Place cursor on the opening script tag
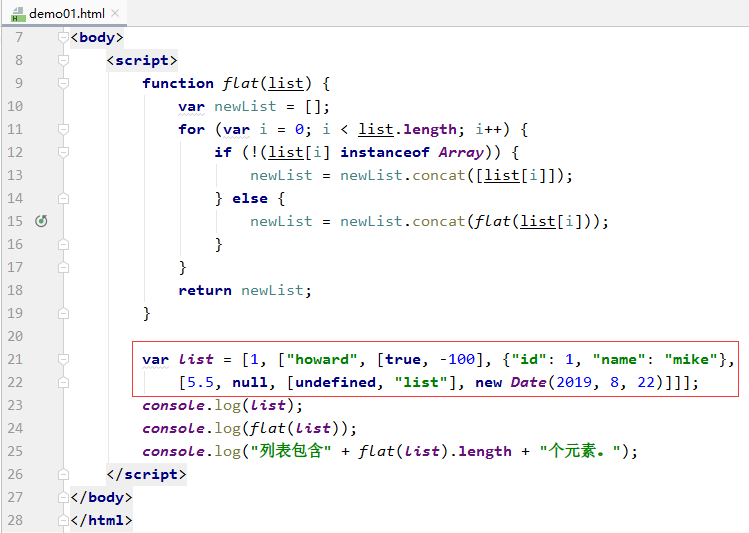 pyautogui.click(x=142, y=60)
